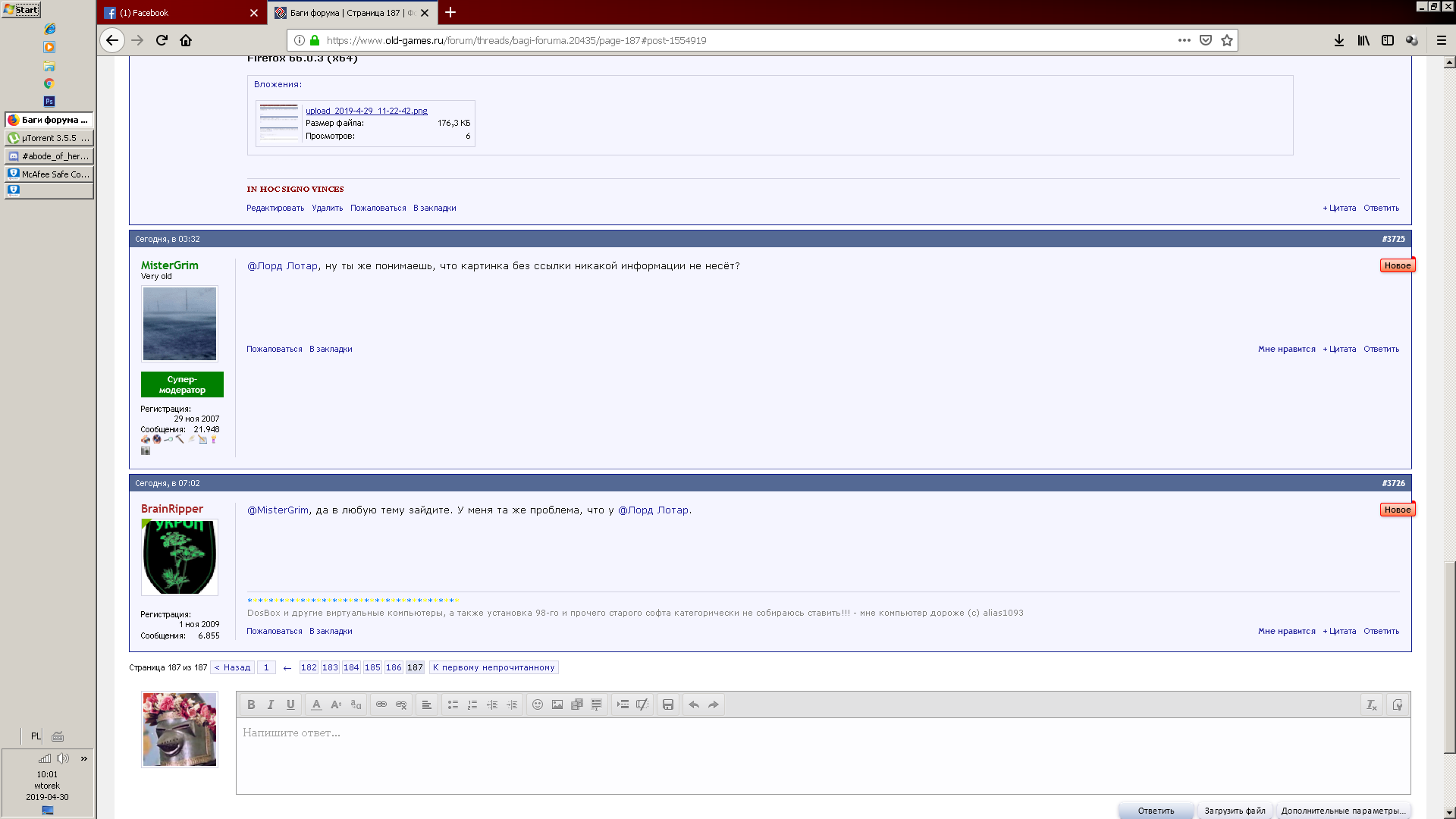Open the smilies picker
Image resolution: width=1456 pixels, height=819 pixels.
click(x=538, y=704)
